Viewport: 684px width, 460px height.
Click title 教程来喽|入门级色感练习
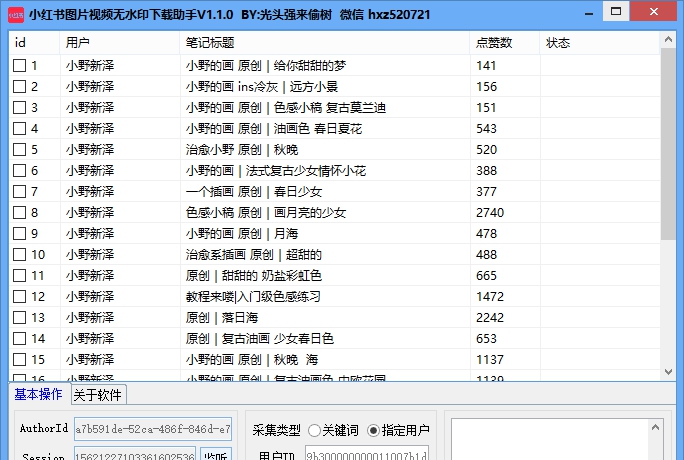point(253,297)
